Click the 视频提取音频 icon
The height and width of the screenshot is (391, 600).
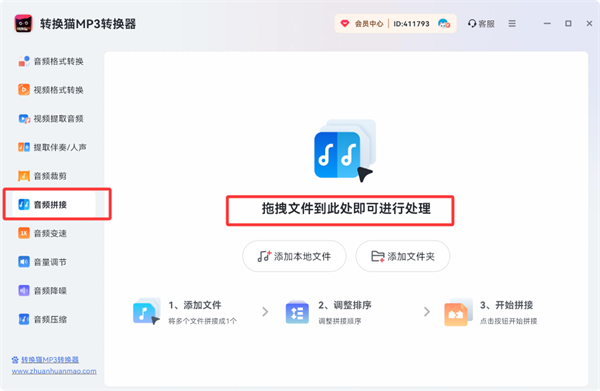tap(24, 119)
